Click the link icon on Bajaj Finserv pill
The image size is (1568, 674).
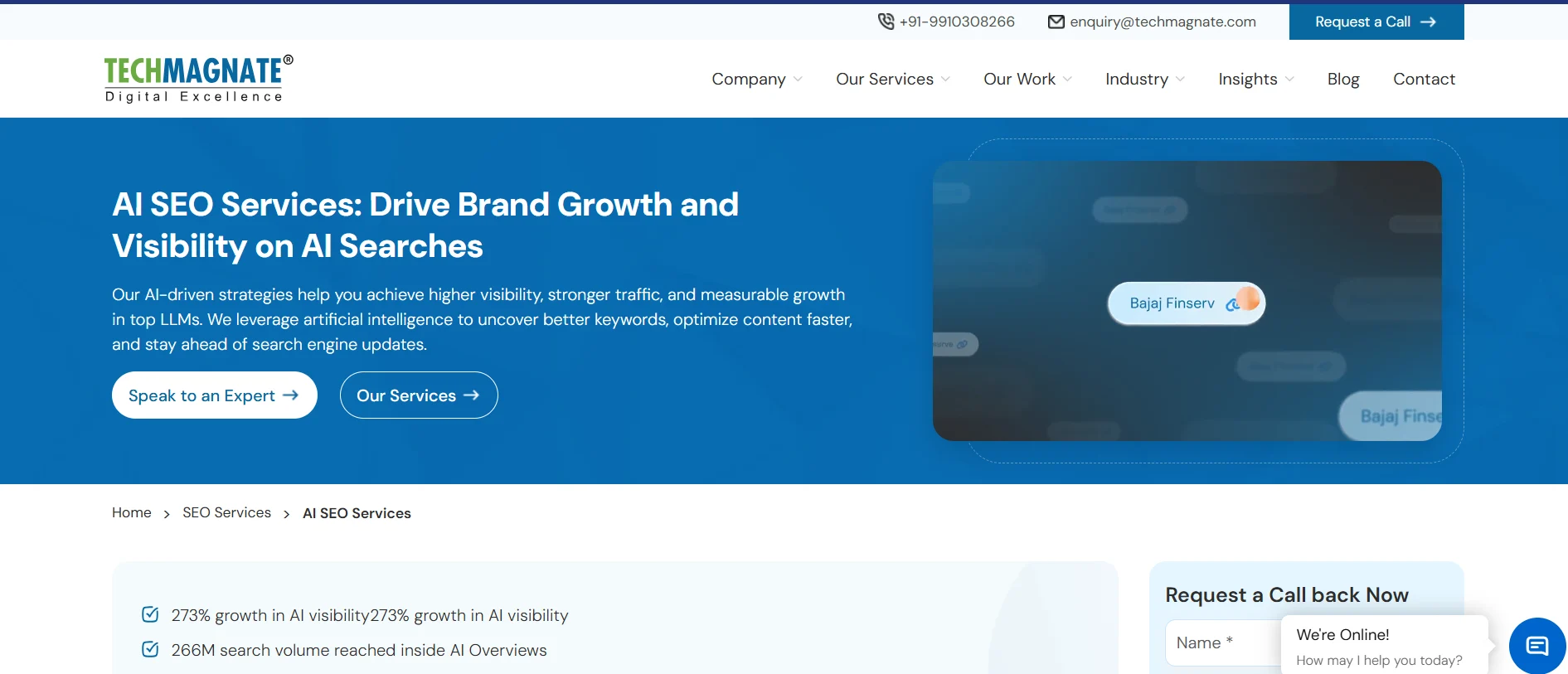point(1233,304)
